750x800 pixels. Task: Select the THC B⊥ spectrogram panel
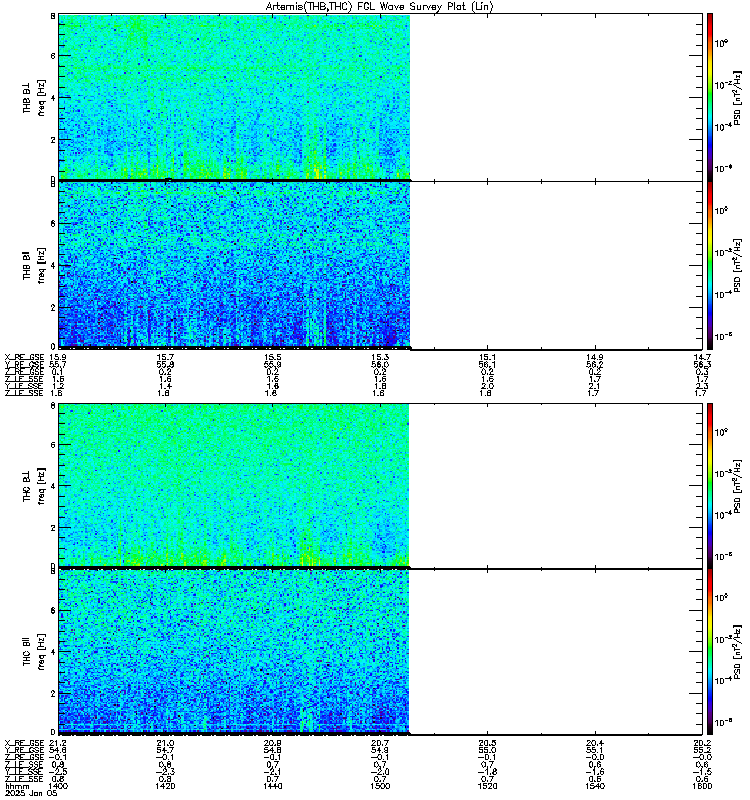point(381,486)
